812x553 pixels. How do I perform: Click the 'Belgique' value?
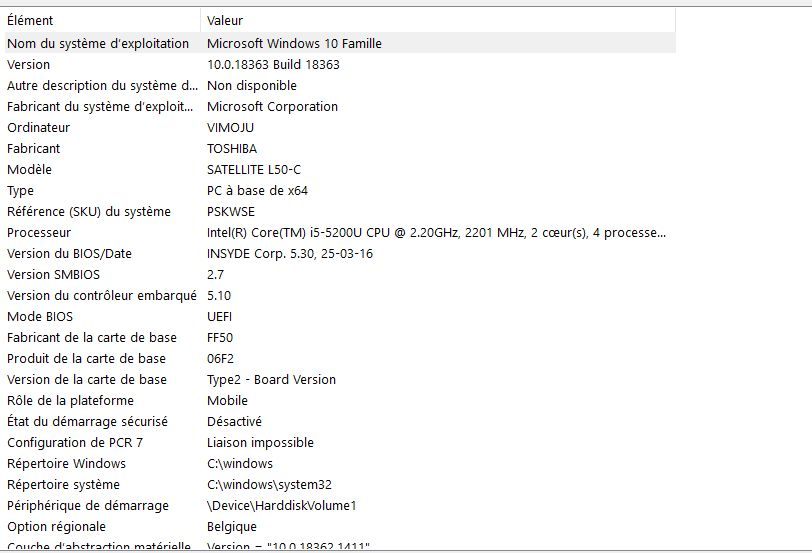232,527
